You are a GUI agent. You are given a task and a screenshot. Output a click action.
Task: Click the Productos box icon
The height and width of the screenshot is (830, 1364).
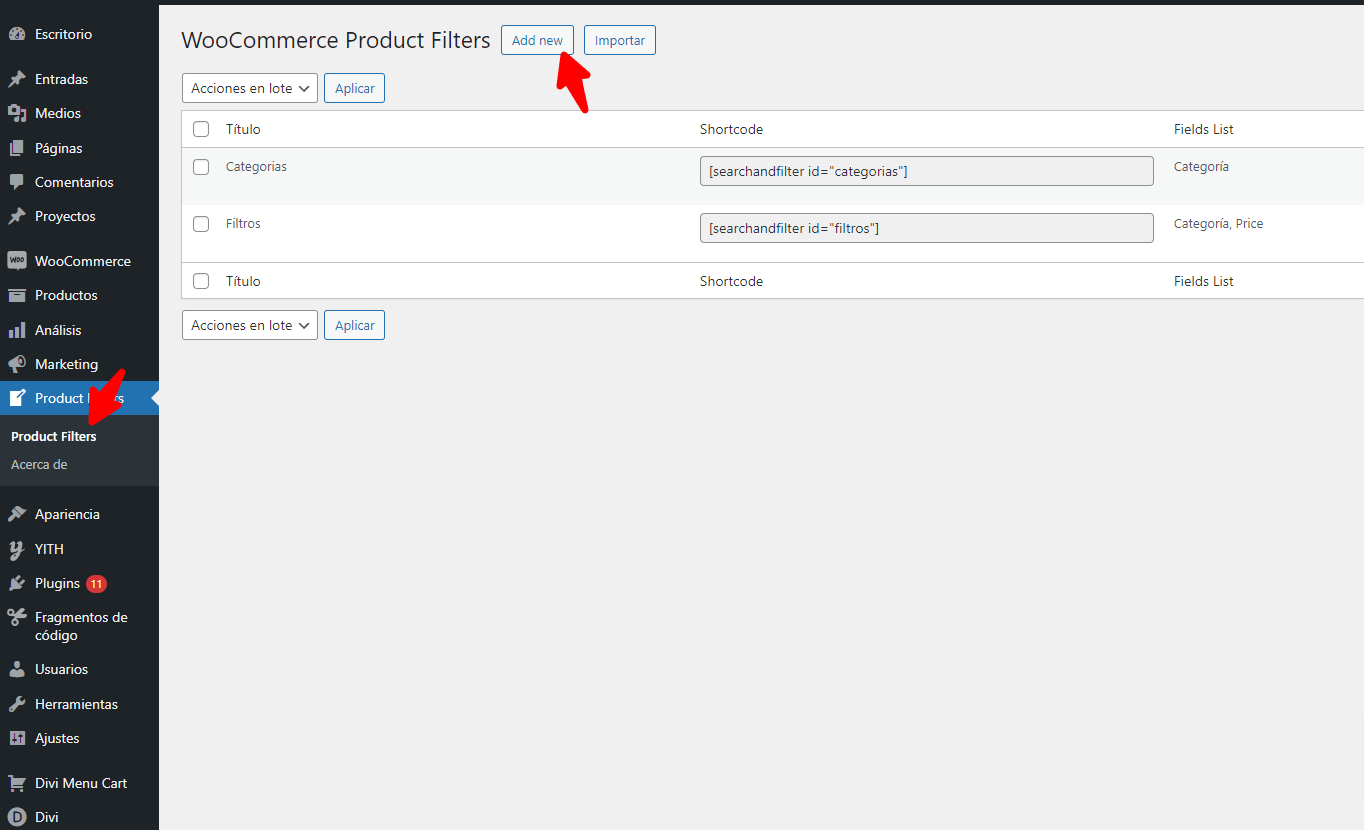point(17,295)
